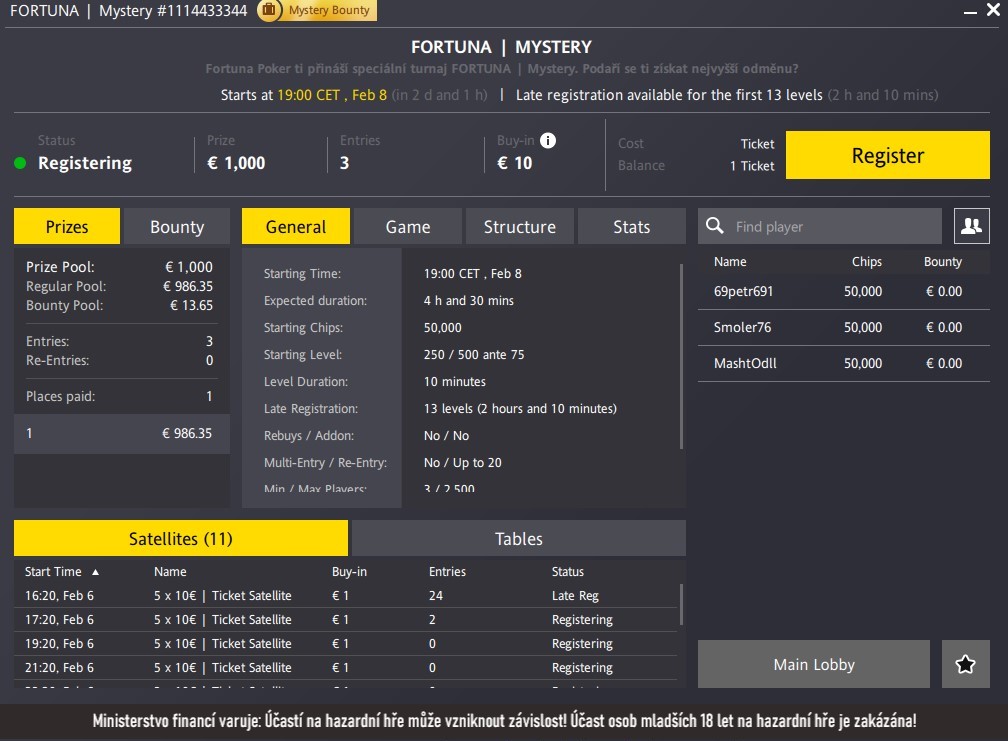Sort players by Bounty column header
This screenshot has height=741, width=1008.
tap(942, 262)
